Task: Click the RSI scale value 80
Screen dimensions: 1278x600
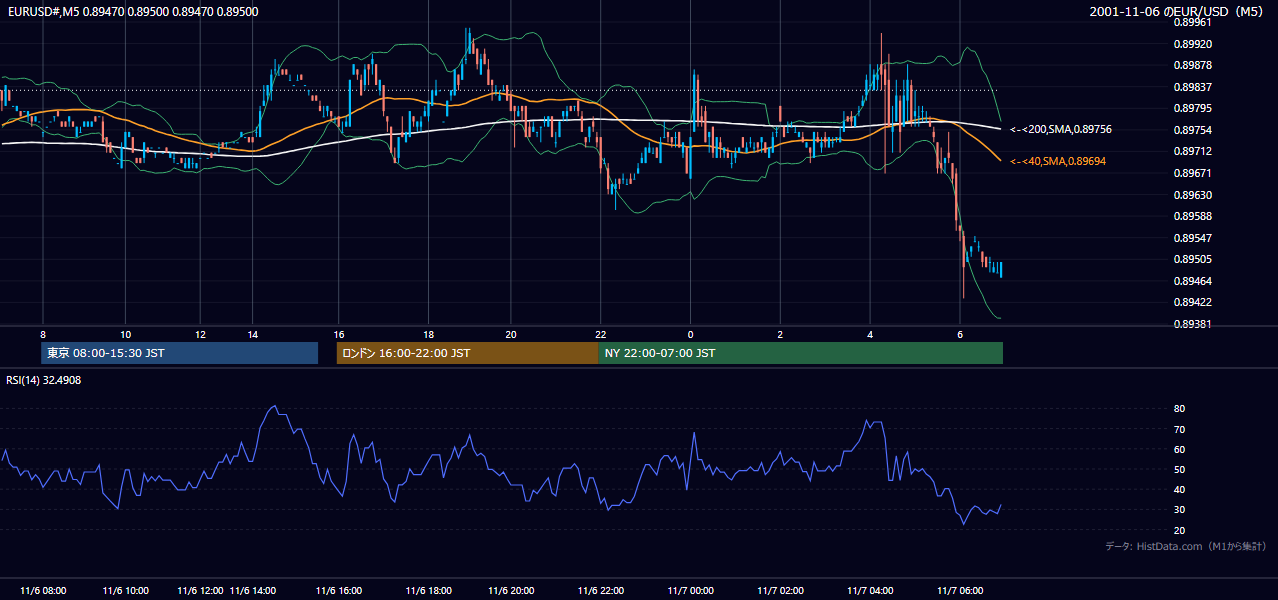Action: 1179,409
